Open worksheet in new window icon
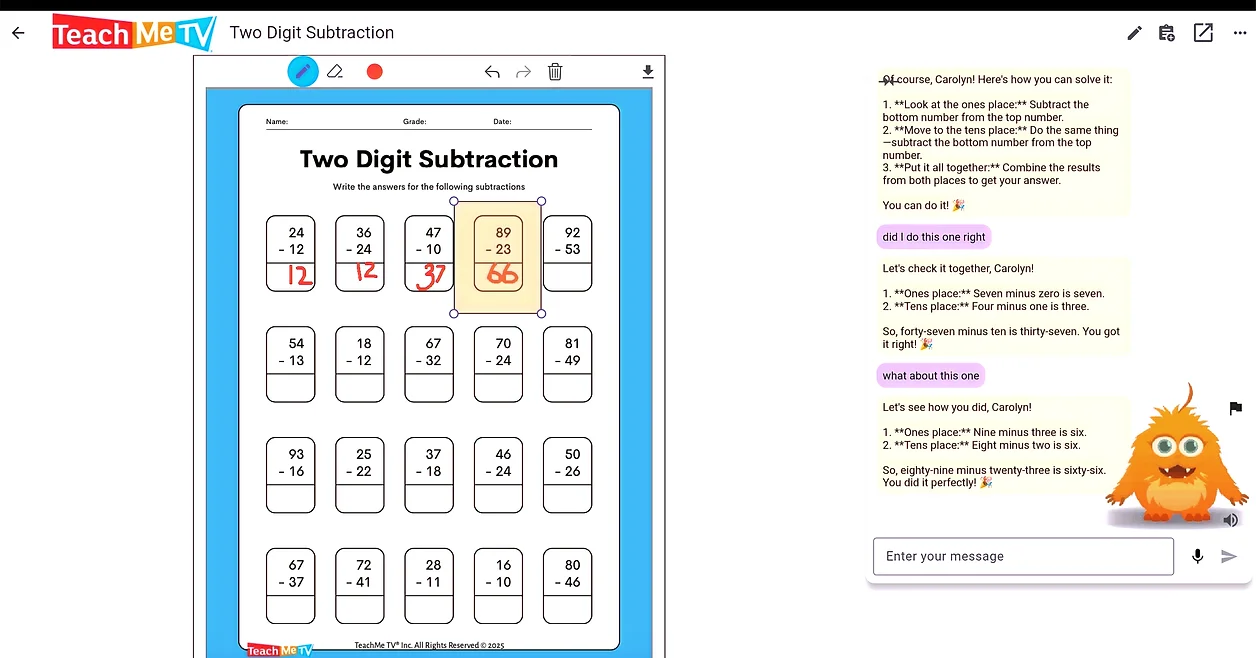Image resolution: width=1256 pixels, height=658 pixels. pos(1203,33)
